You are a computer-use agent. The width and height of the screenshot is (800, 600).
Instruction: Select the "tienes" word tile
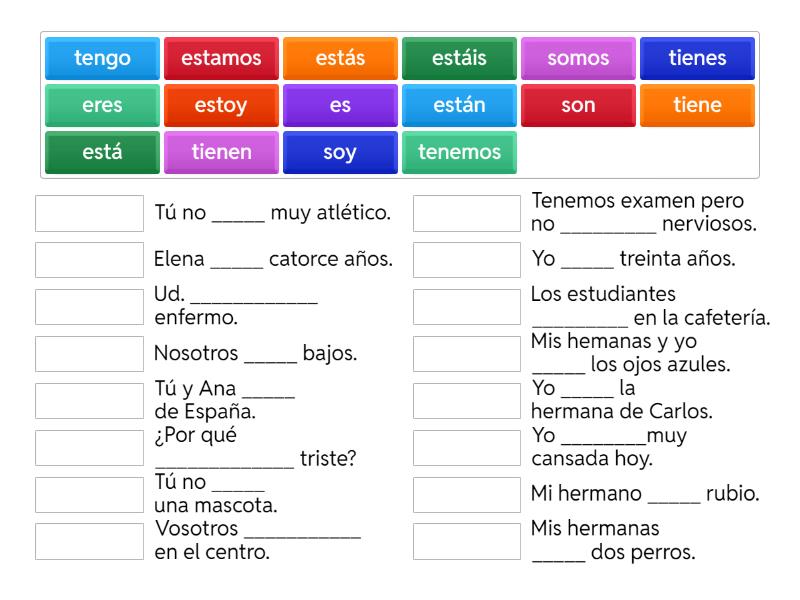coord(698,59)
